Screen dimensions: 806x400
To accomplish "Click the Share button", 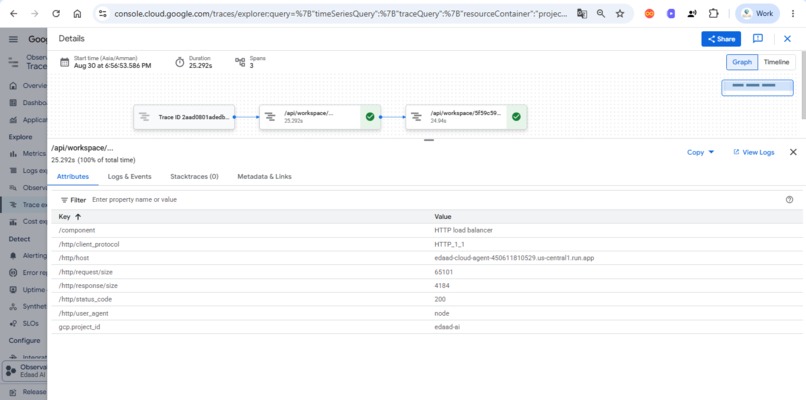I will pos(721,39).
